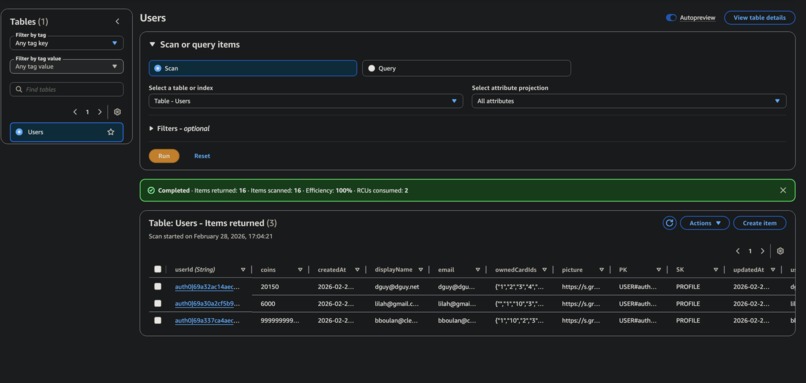Click the Run button
Image resolution: width=806 pixels, height=383 pixels.
point(164,156)
